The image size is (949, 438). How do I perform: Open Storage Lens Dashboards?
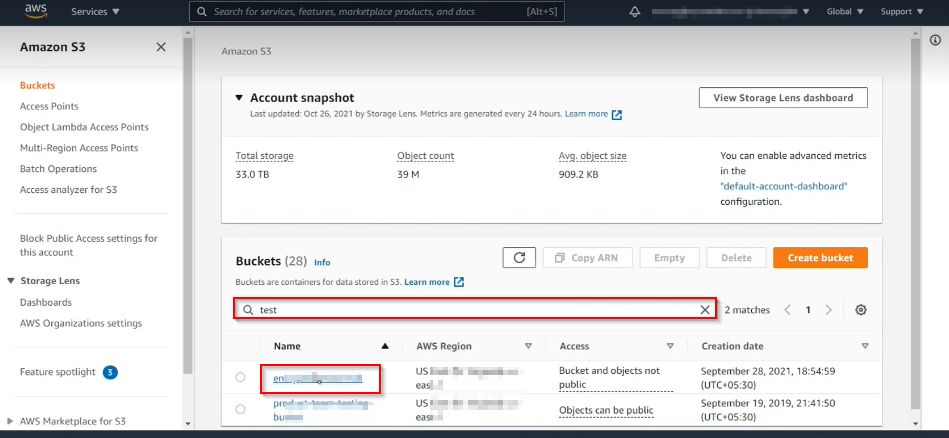(46, 302)
